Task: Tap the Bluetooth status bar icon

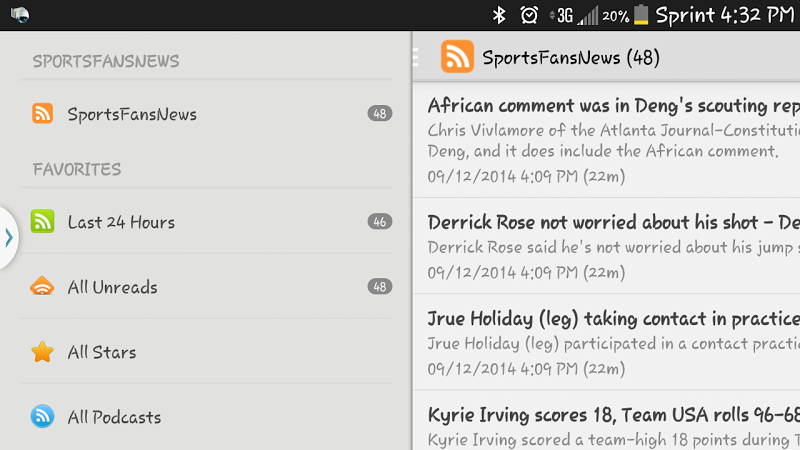Action: pyautogui.click(x=498, y=15)
